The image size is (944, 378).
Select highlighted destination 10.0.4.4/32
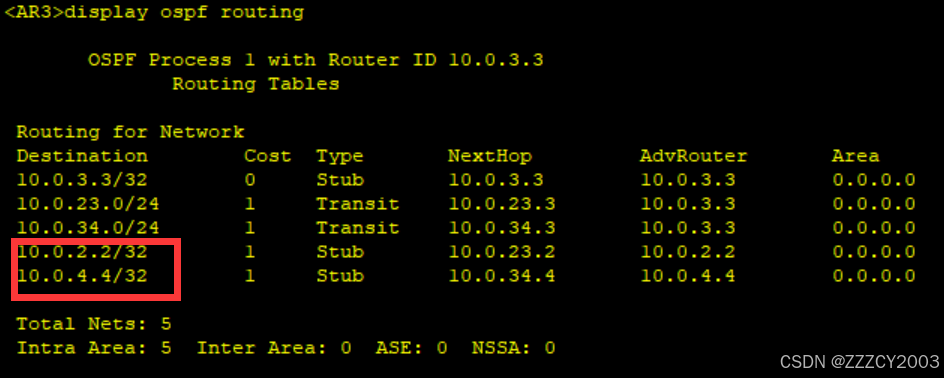pyautogui.click(x=82, y=276)
